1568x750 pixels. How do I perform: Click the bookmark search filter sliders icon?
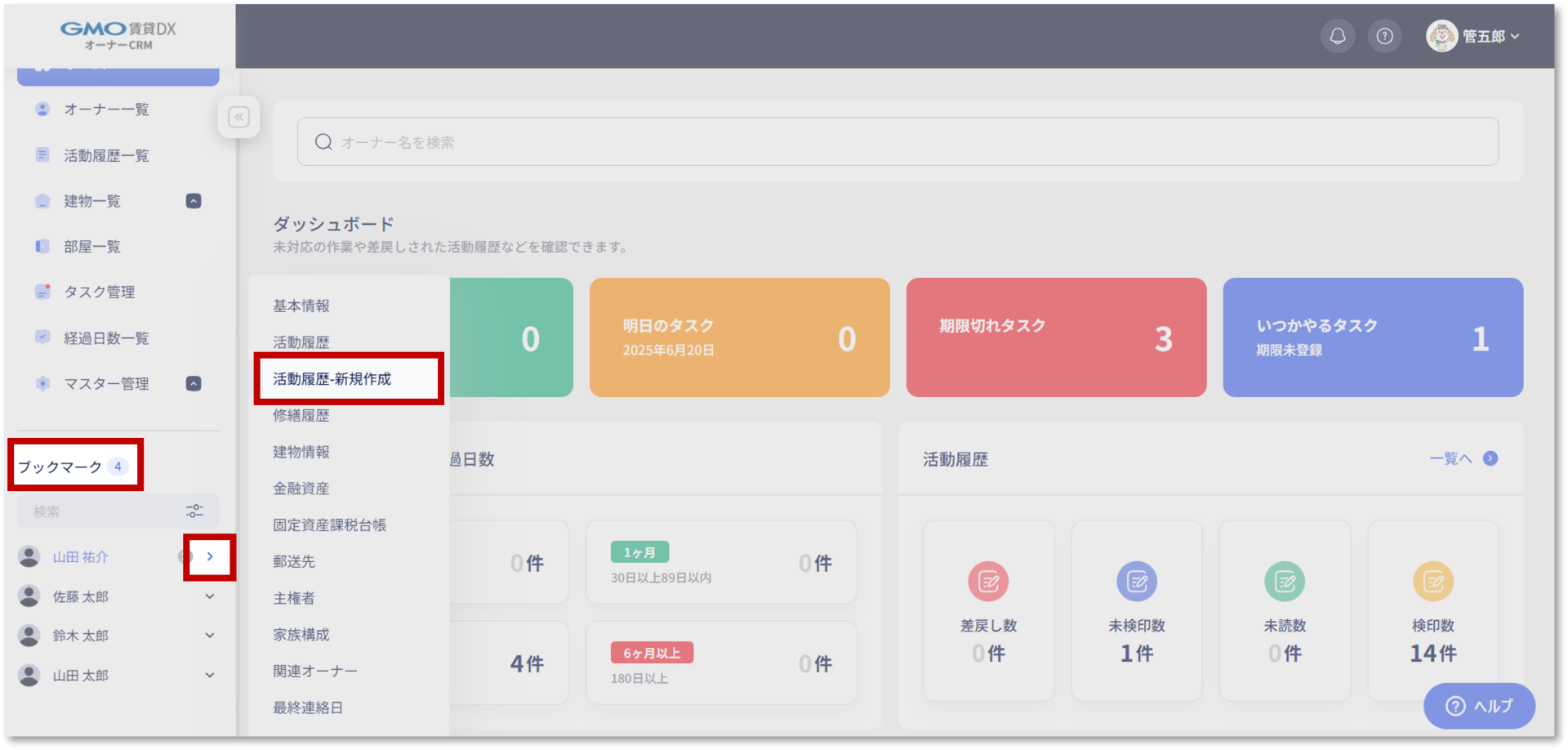[194, 511]
